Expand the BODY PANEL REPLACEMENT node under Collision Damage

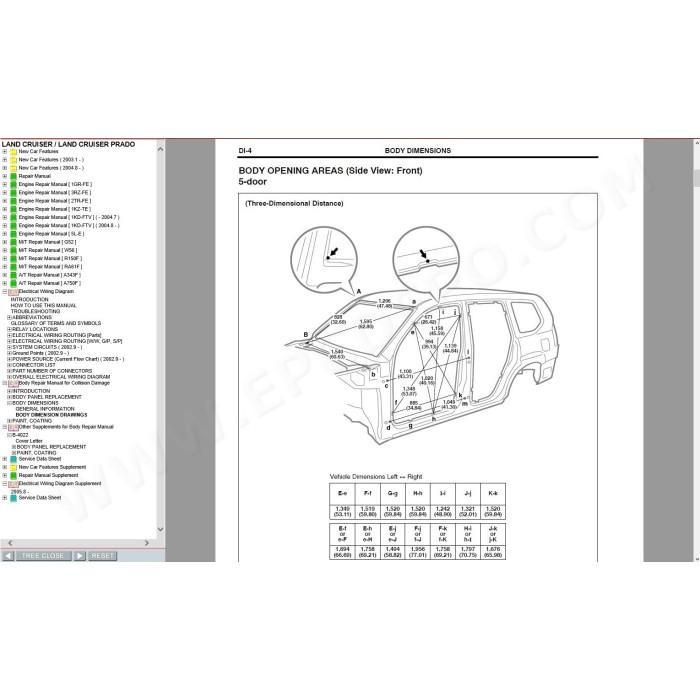point(9,397)
